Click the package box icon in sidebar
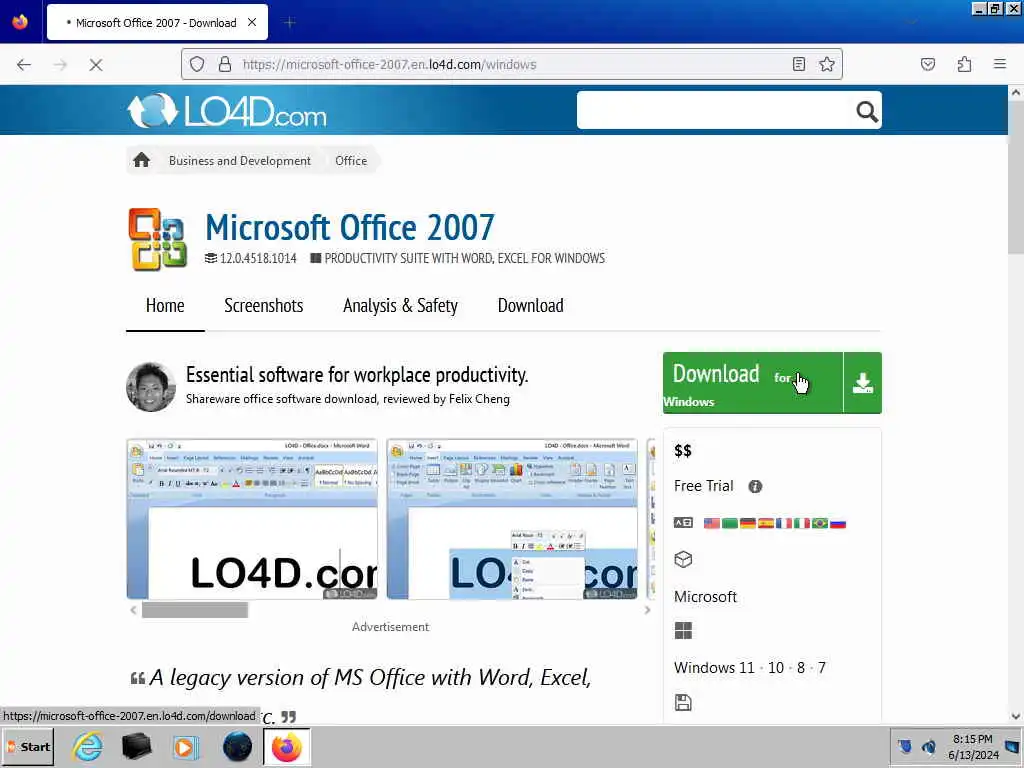 click(683, 560)
